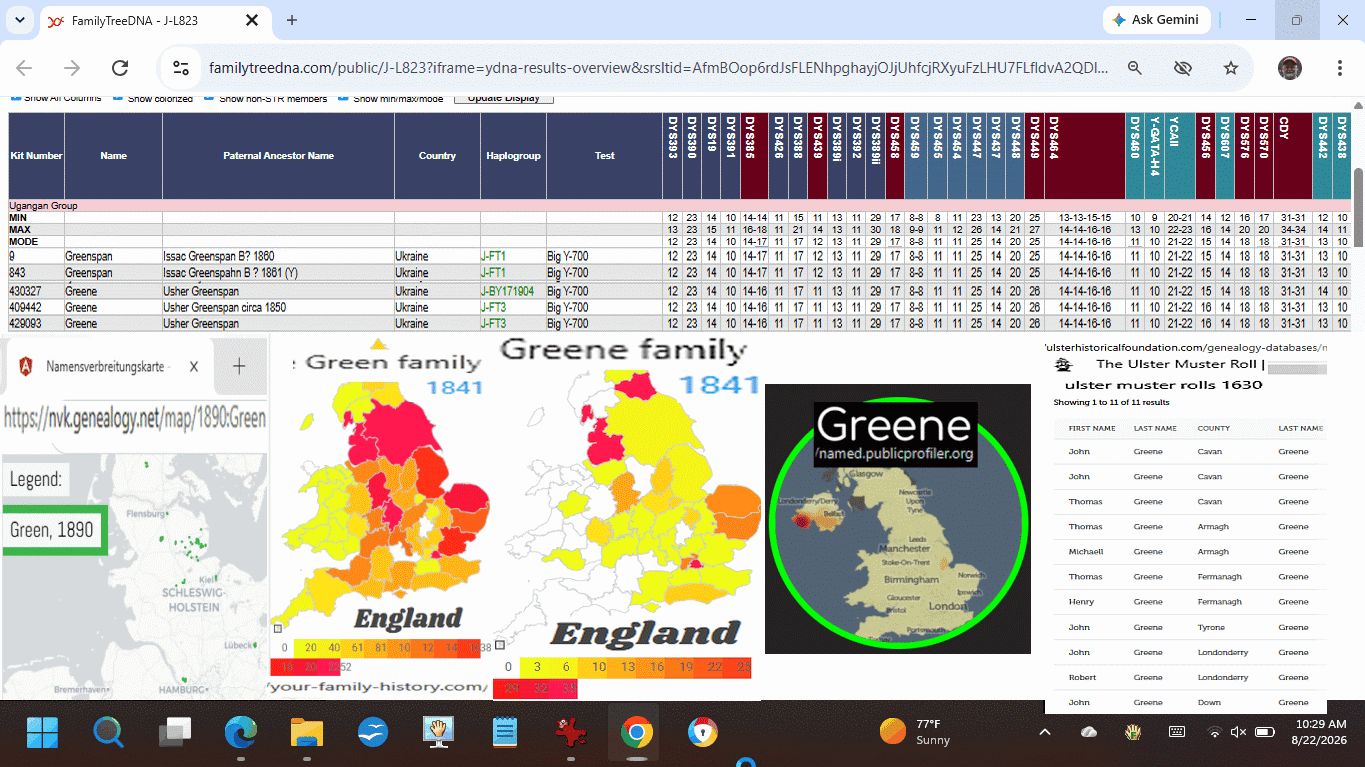
Task: Click the Haplogroup column header
Action: [513, 156]
